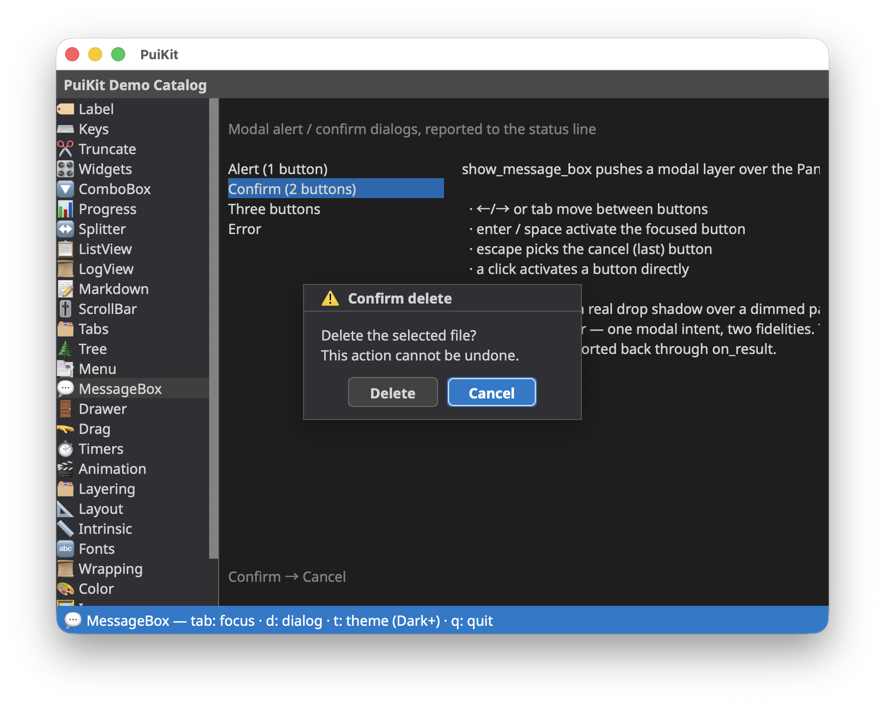Screen dimensions: 885x708
Task: Select Alert (1 button) in the list
Action: [x=336, y=169]
